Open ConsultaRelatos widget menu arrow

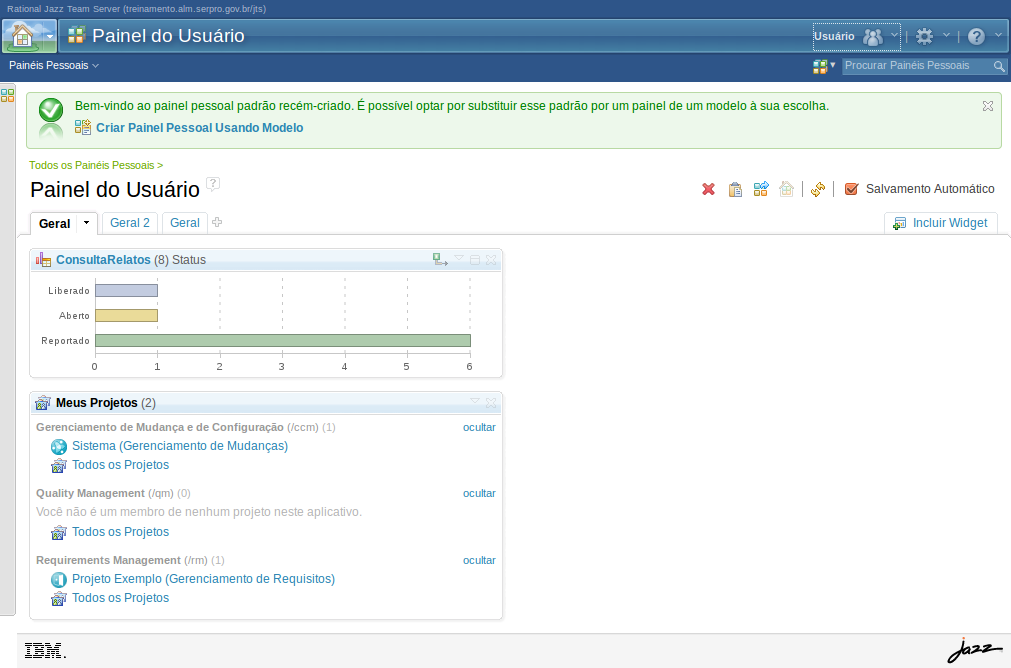[x=459, y=258]
